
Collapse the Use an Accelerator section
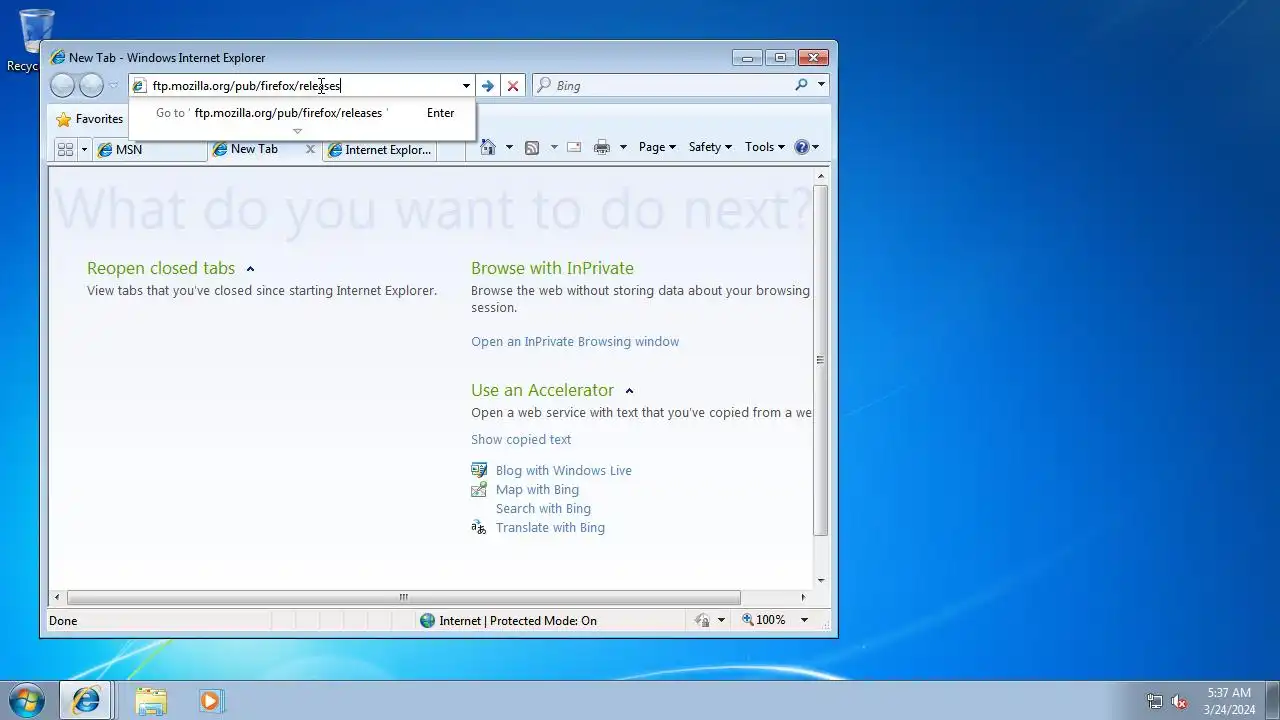[629, 391]
